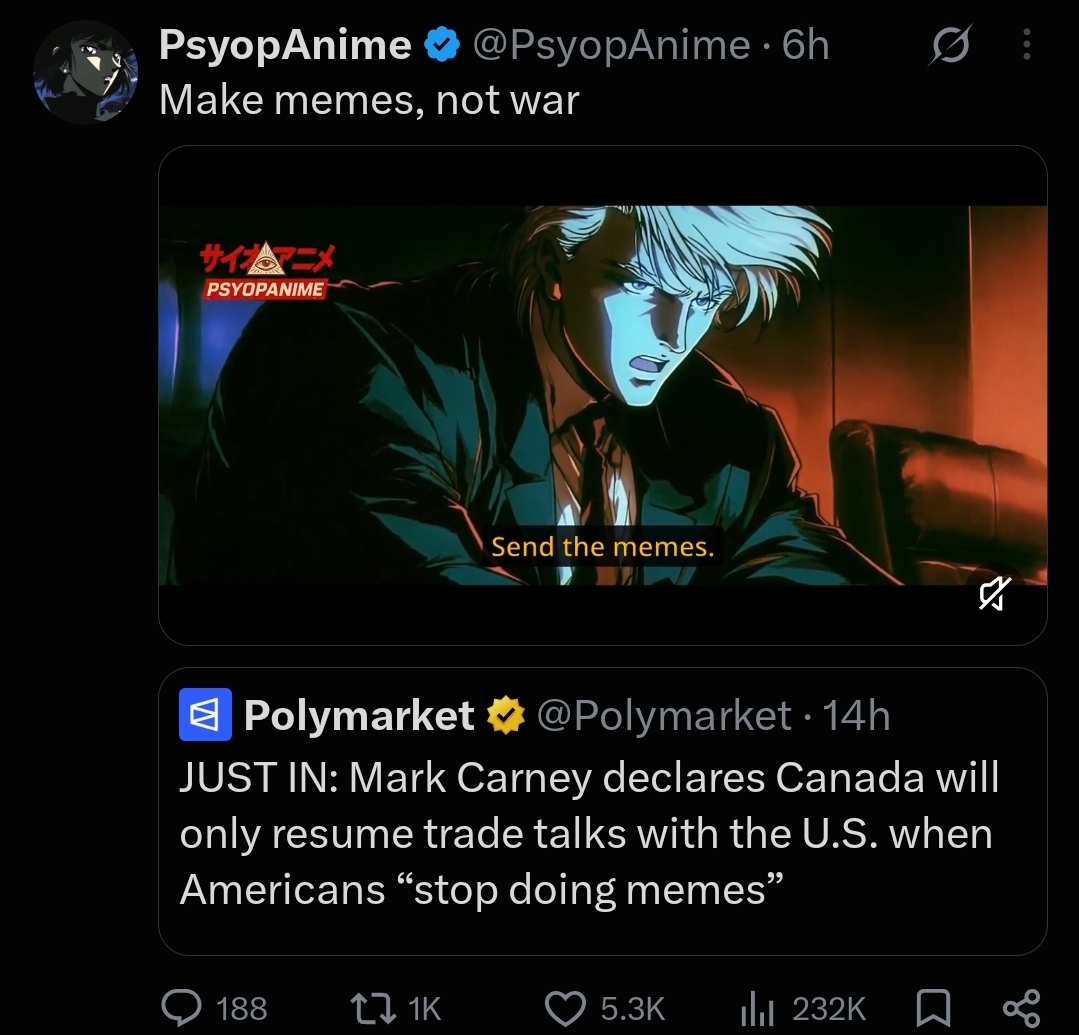Unmute the video with the speaker icon

pyautogui.click(x=994, y=594)
